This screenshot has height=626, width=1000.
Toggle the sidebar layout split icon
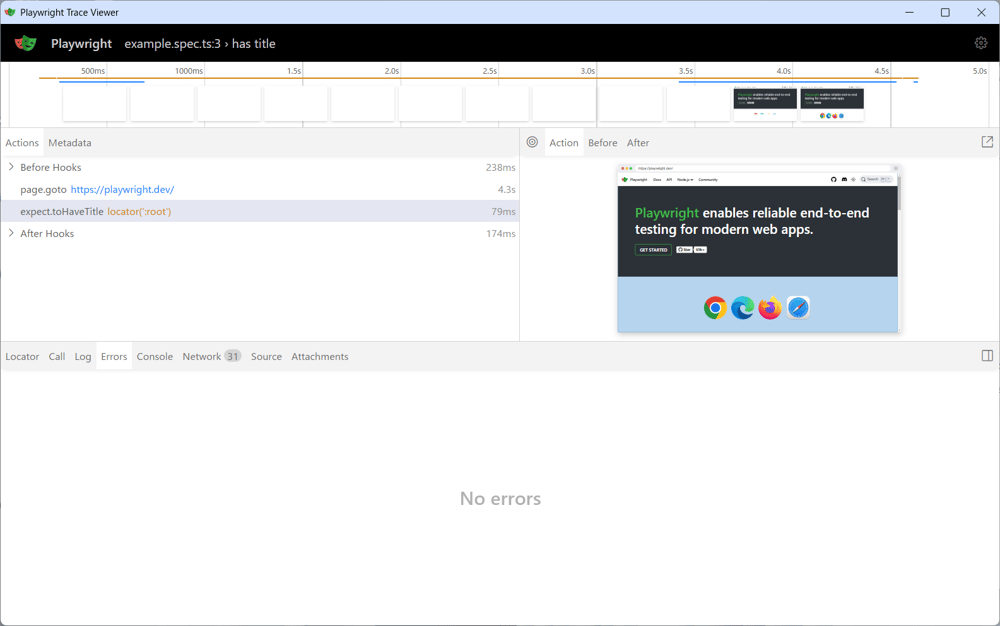(987, 356)
